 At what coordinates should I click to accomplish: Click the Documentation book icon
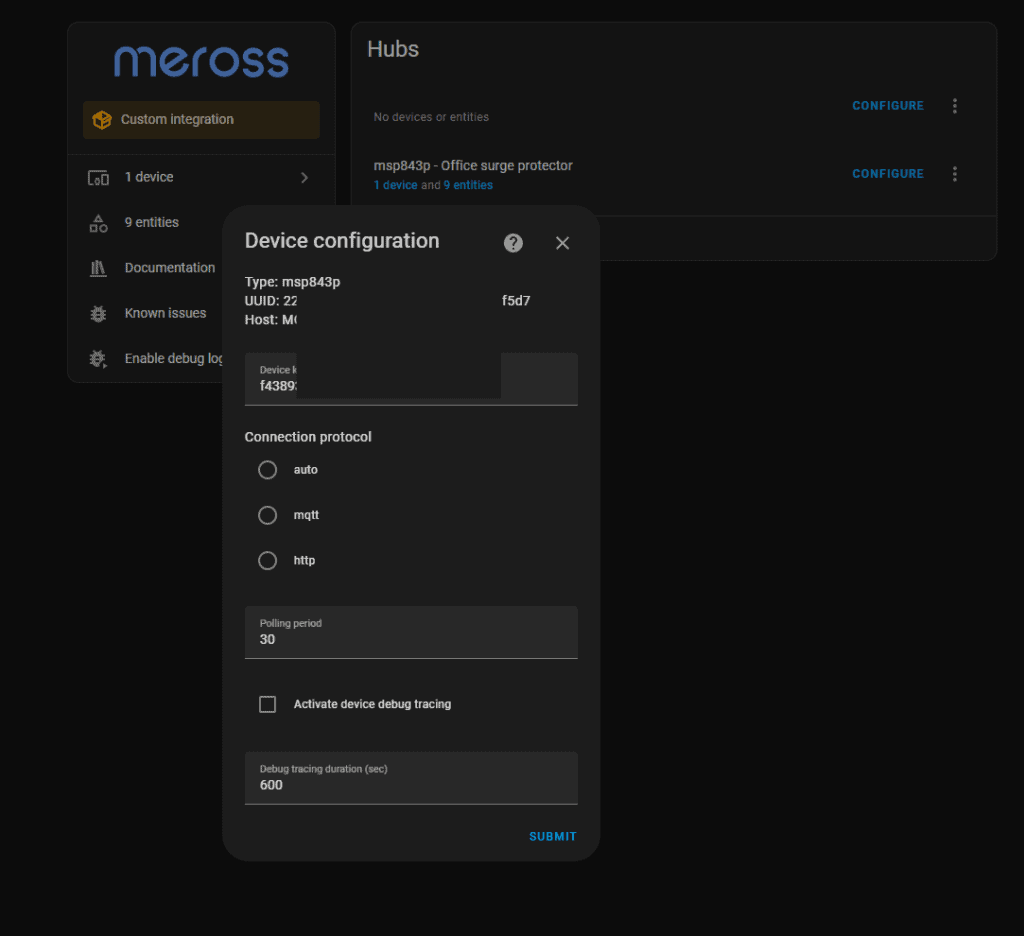pyautogui.click(x=98, y=268)
